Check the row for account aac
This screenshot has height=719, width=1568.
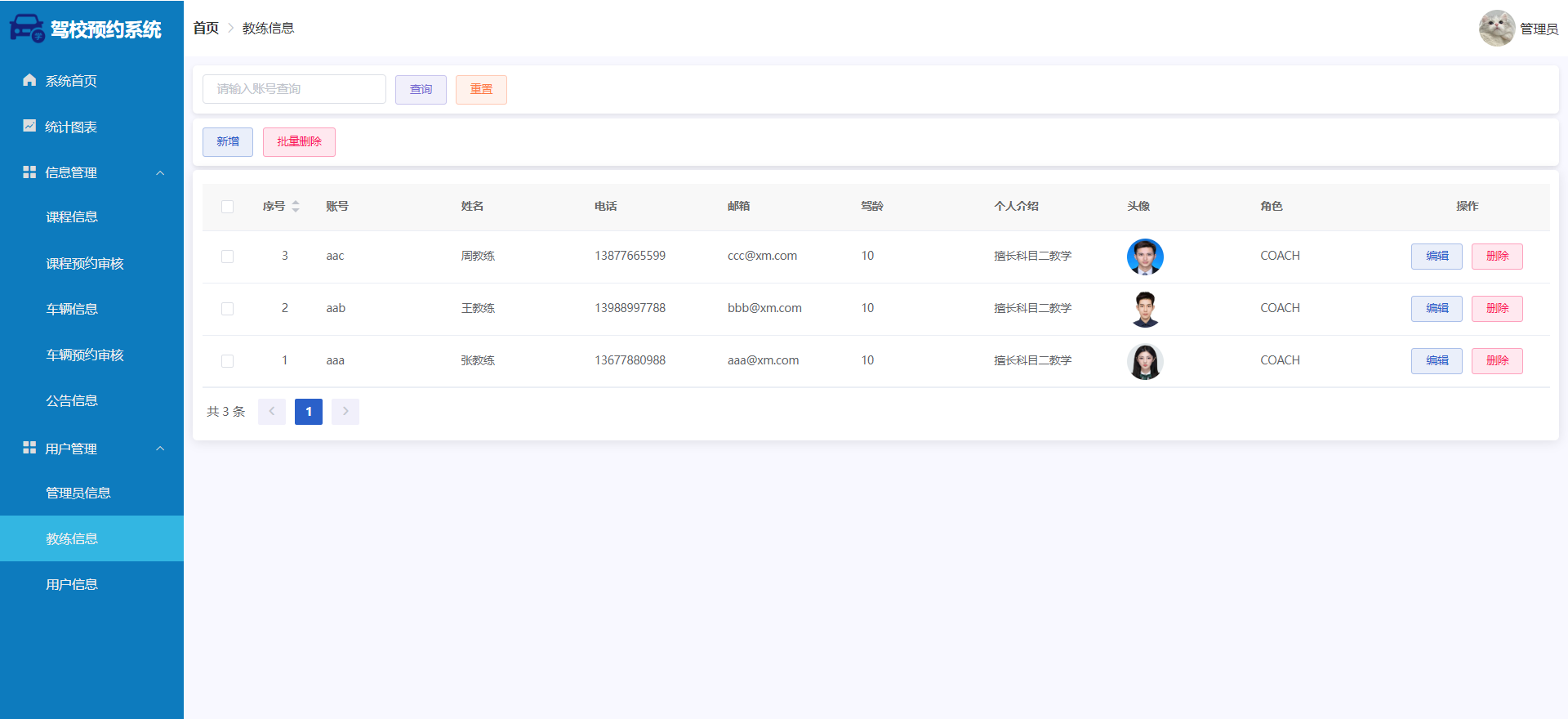(x=227, y=257)
